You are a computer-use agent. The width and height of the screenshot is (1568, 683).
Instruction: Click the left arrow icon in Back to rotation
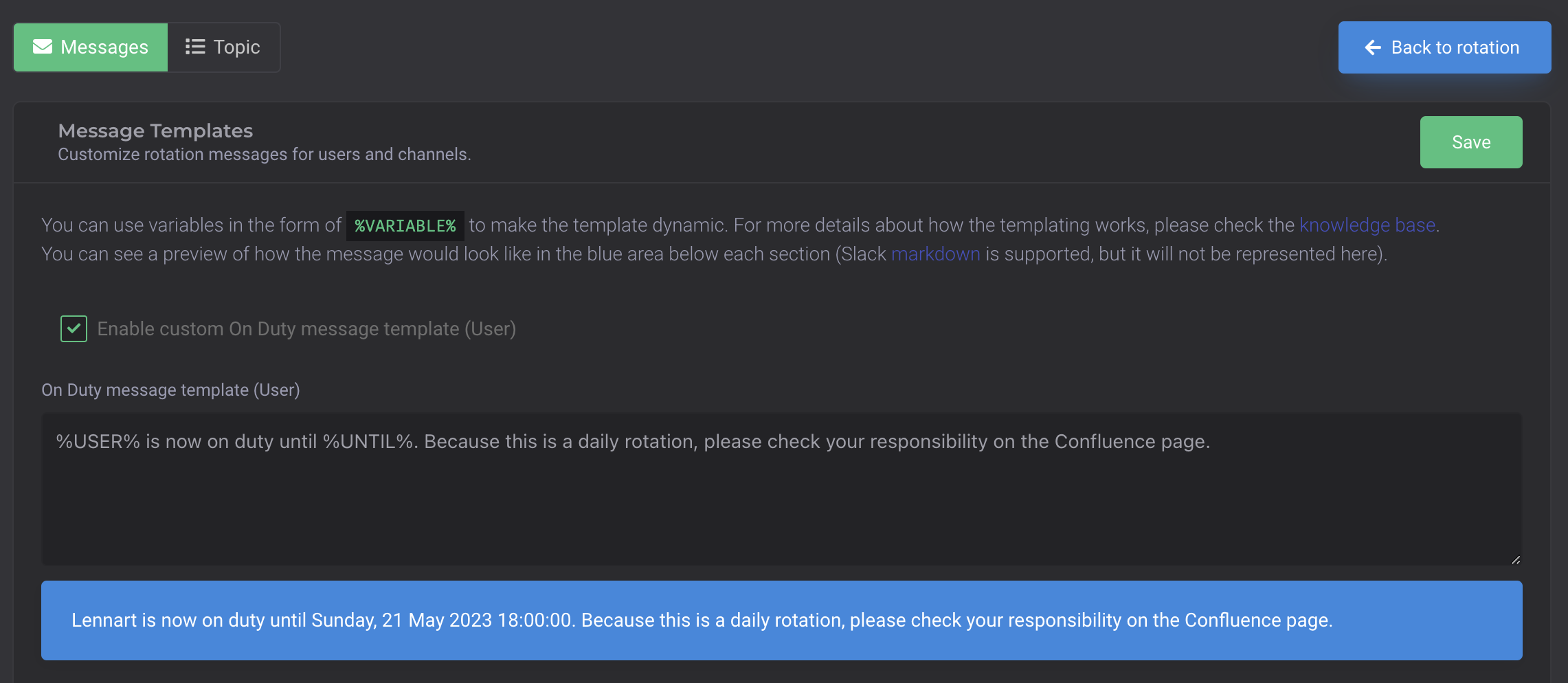click(1372, 47)
